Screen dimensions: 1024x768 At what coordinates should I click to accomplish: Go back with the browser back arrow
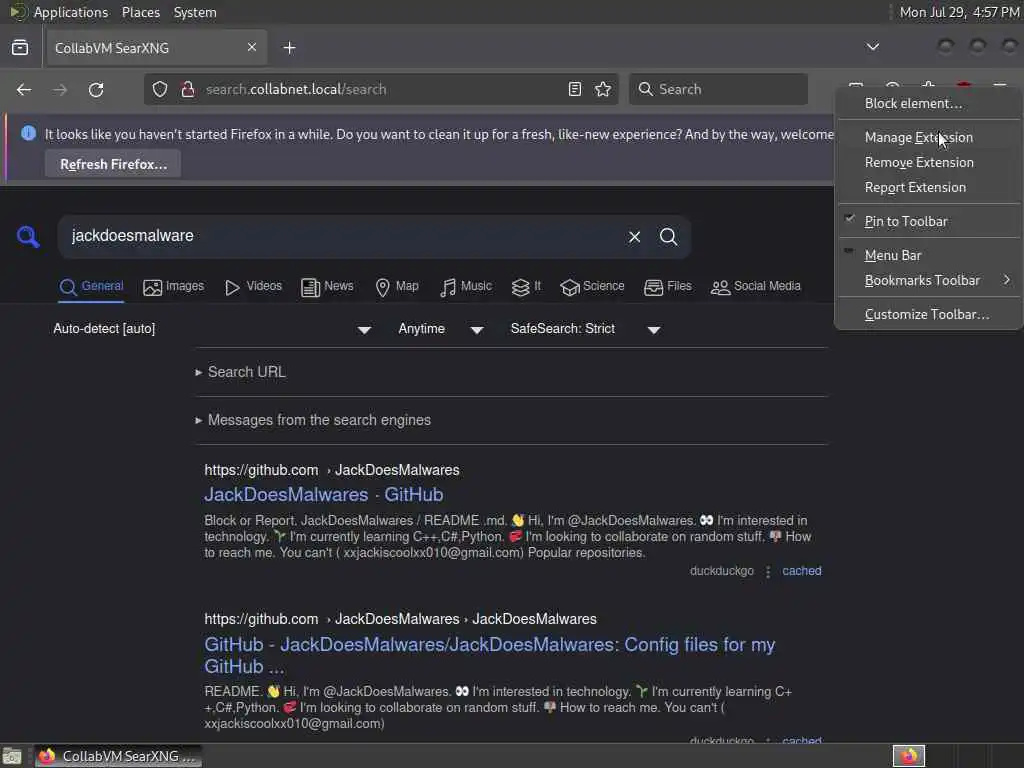[x=24, y=89]
